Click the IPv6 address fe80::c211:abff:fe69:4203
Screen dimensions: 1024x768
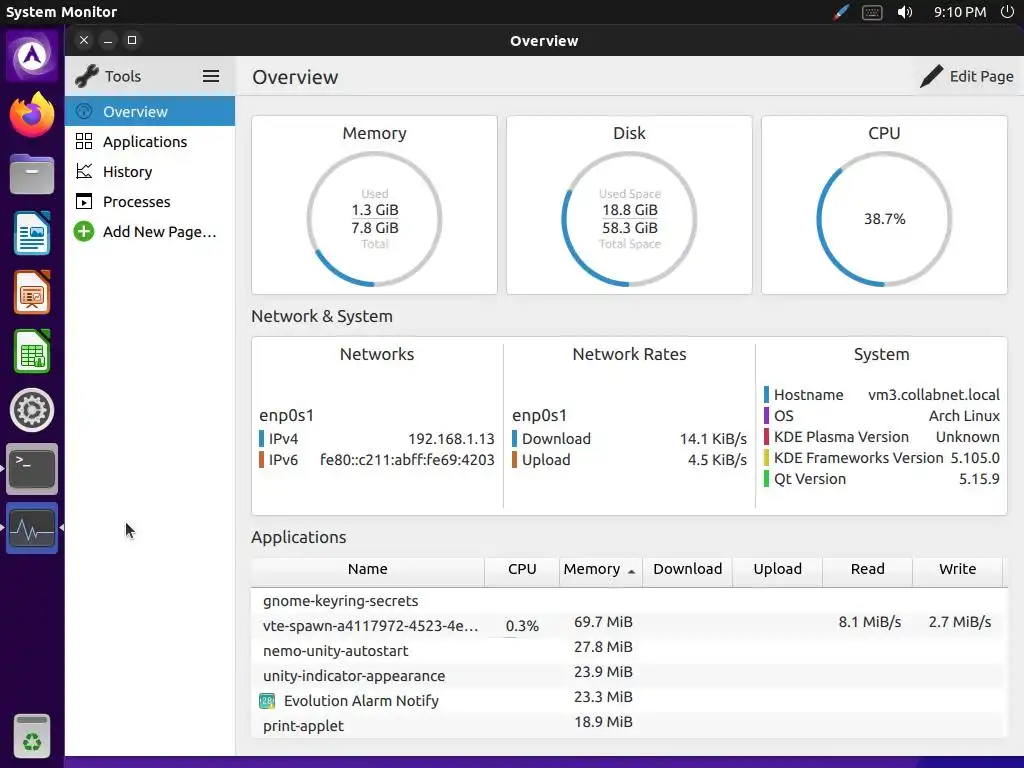pos(407,460)
